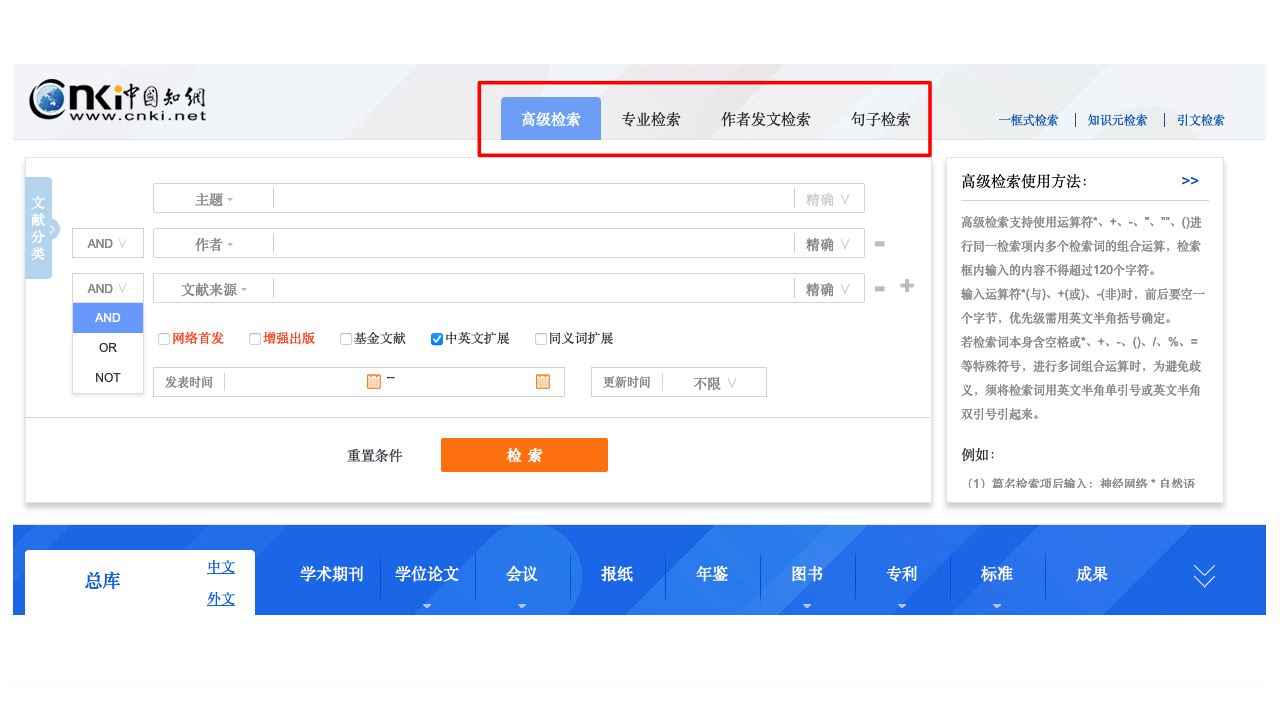
Task: Open the end date calendar picker
Action: tap(543, 381)
